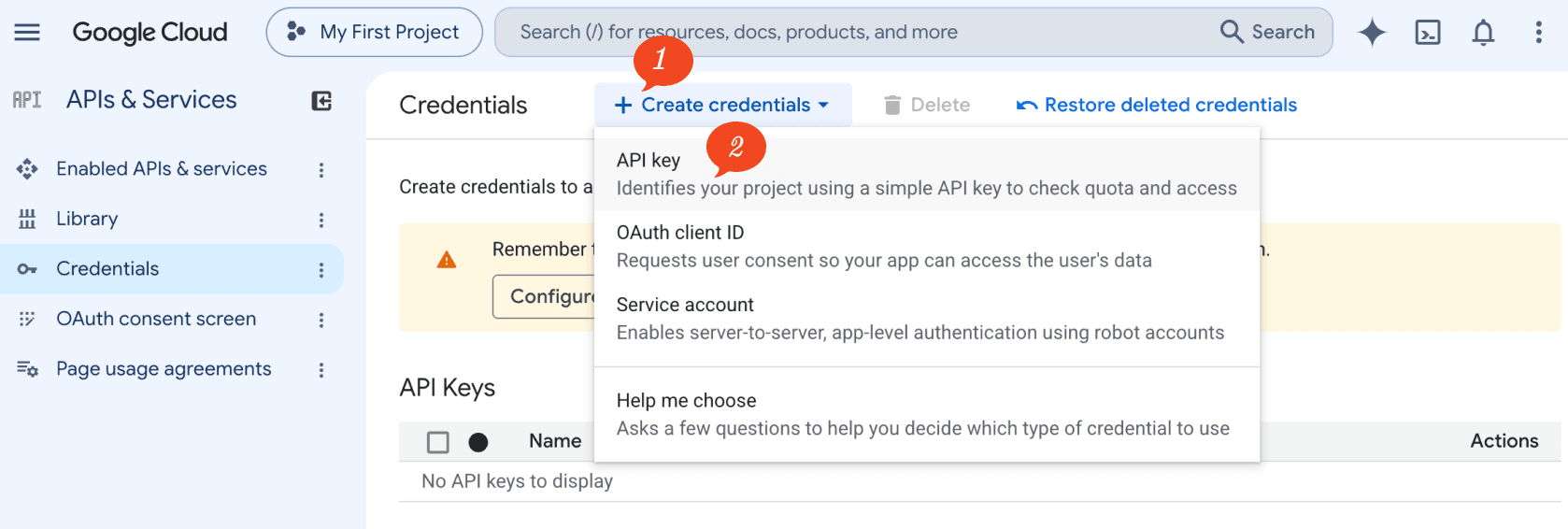
Task: Open options for Page usage agreements
Action: (321, 370)
